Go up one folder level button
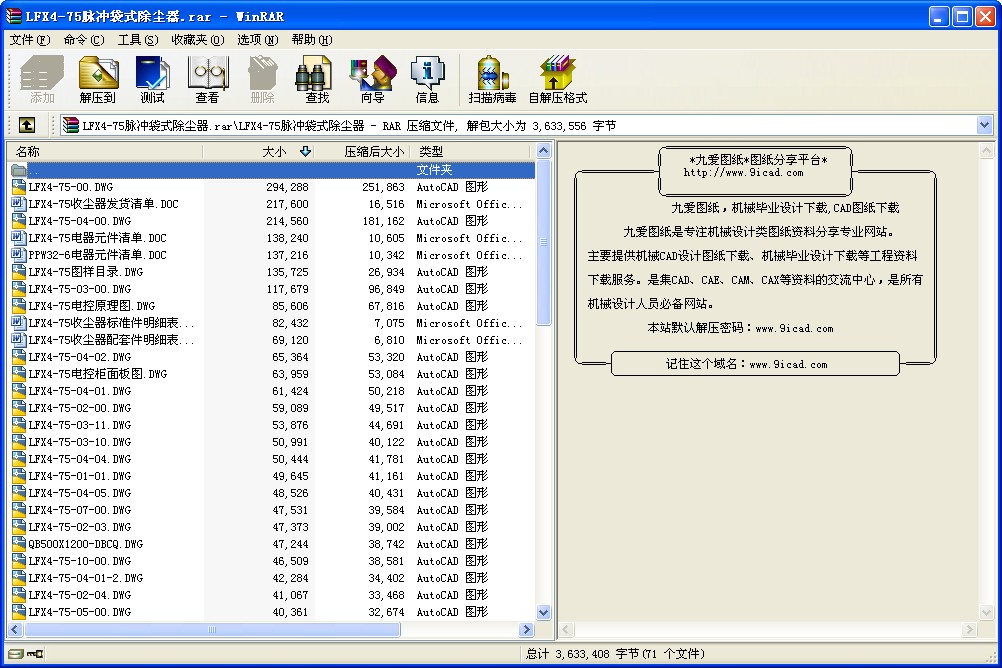Screen dimensions: 1002x668 27,125
